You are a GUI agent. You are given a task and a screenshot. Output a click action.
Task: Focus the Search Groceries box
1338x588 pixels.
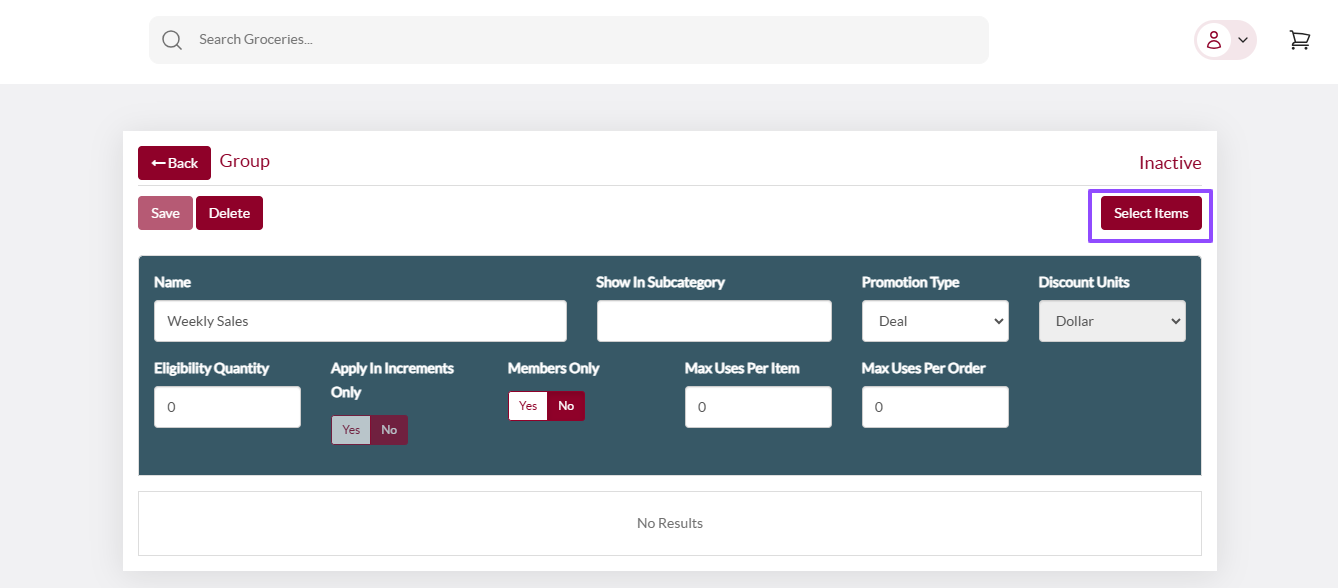(x=569, y=40)
